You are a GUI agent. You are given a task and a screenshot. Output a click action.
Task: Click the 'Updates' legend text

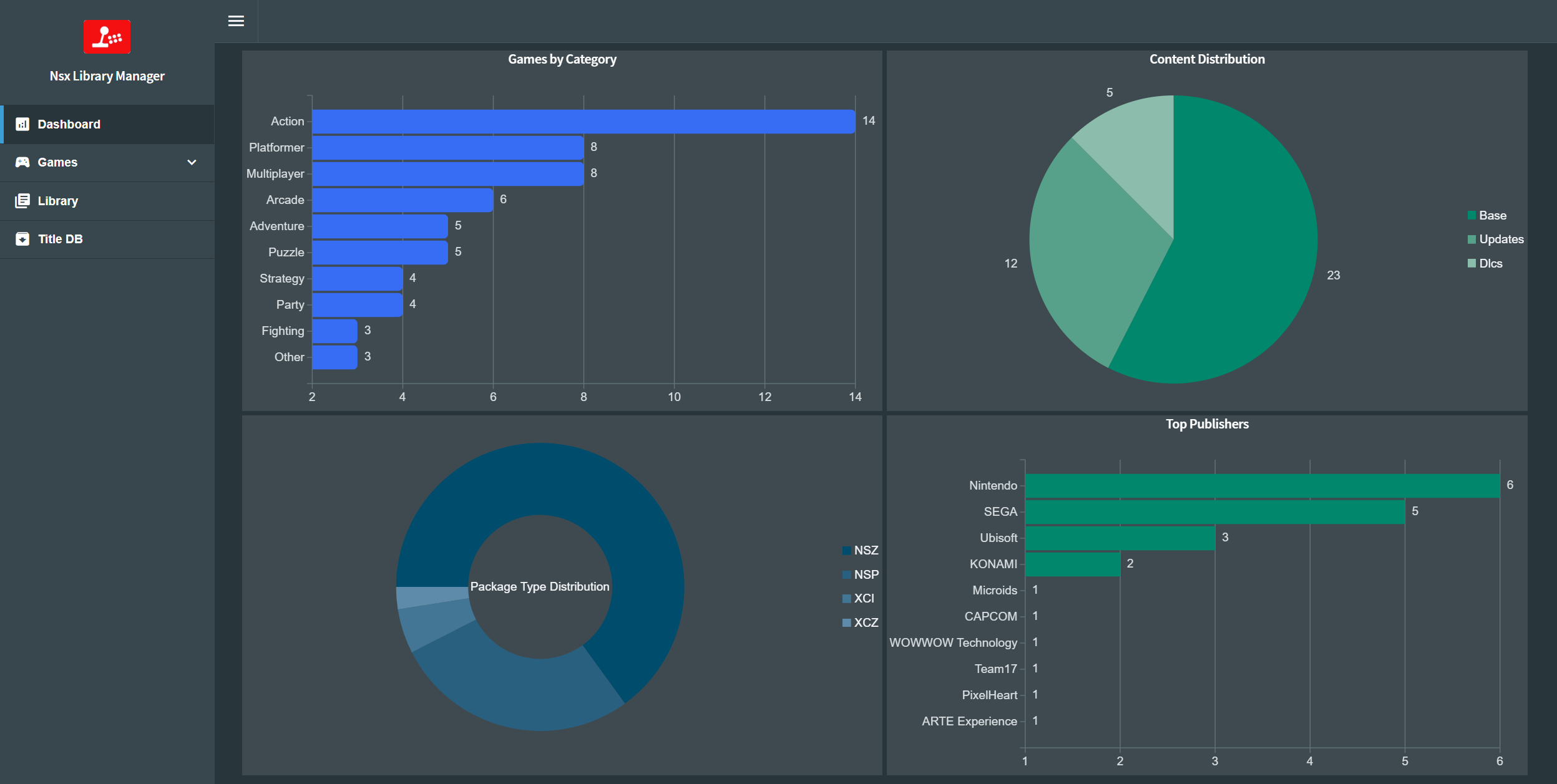[1501, 240]
